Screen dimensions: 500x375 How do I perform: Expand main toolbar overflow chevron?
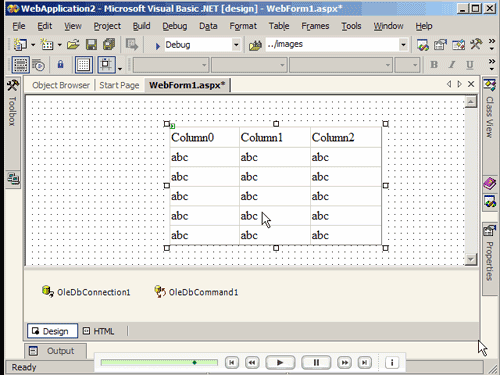[x=492, y=44]
